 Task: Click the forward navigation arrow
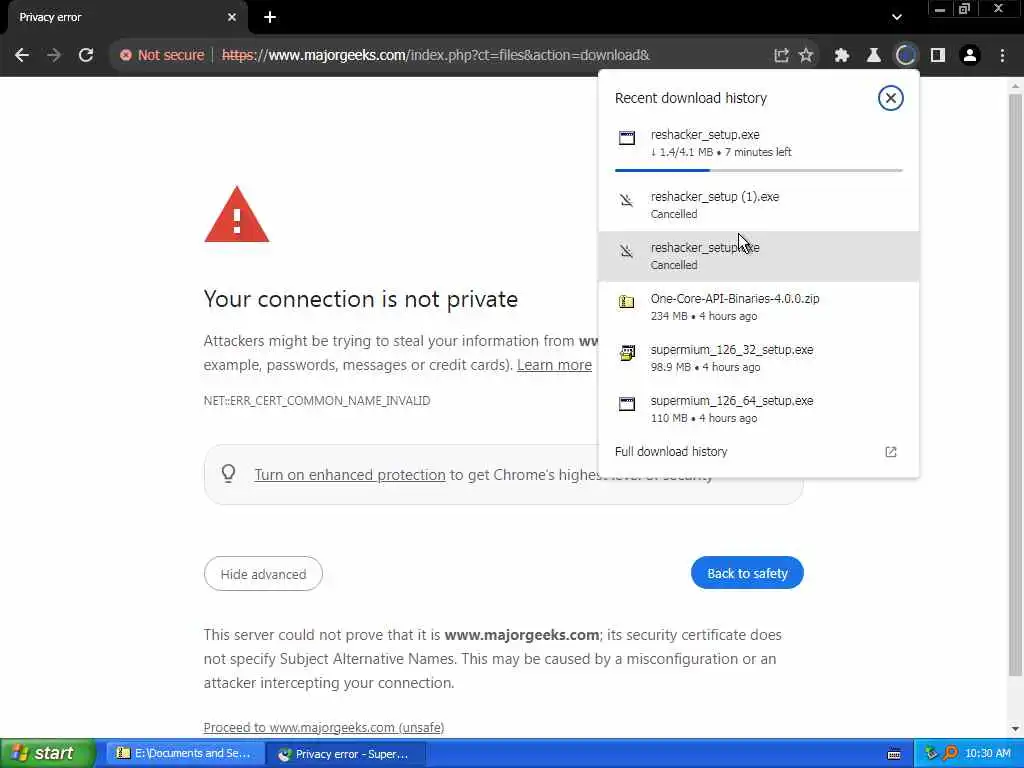[54, 55]
